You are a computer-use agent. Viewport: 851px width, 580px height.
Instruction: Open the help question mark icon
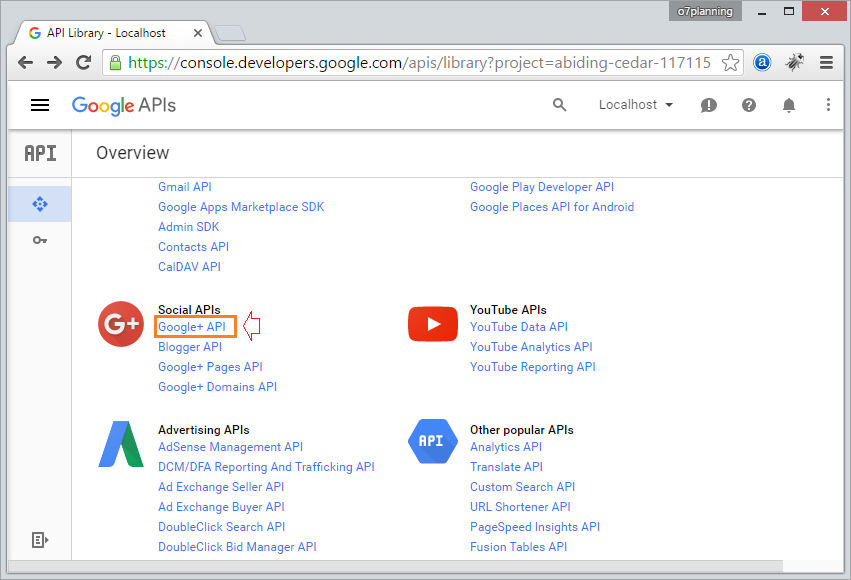749,105
